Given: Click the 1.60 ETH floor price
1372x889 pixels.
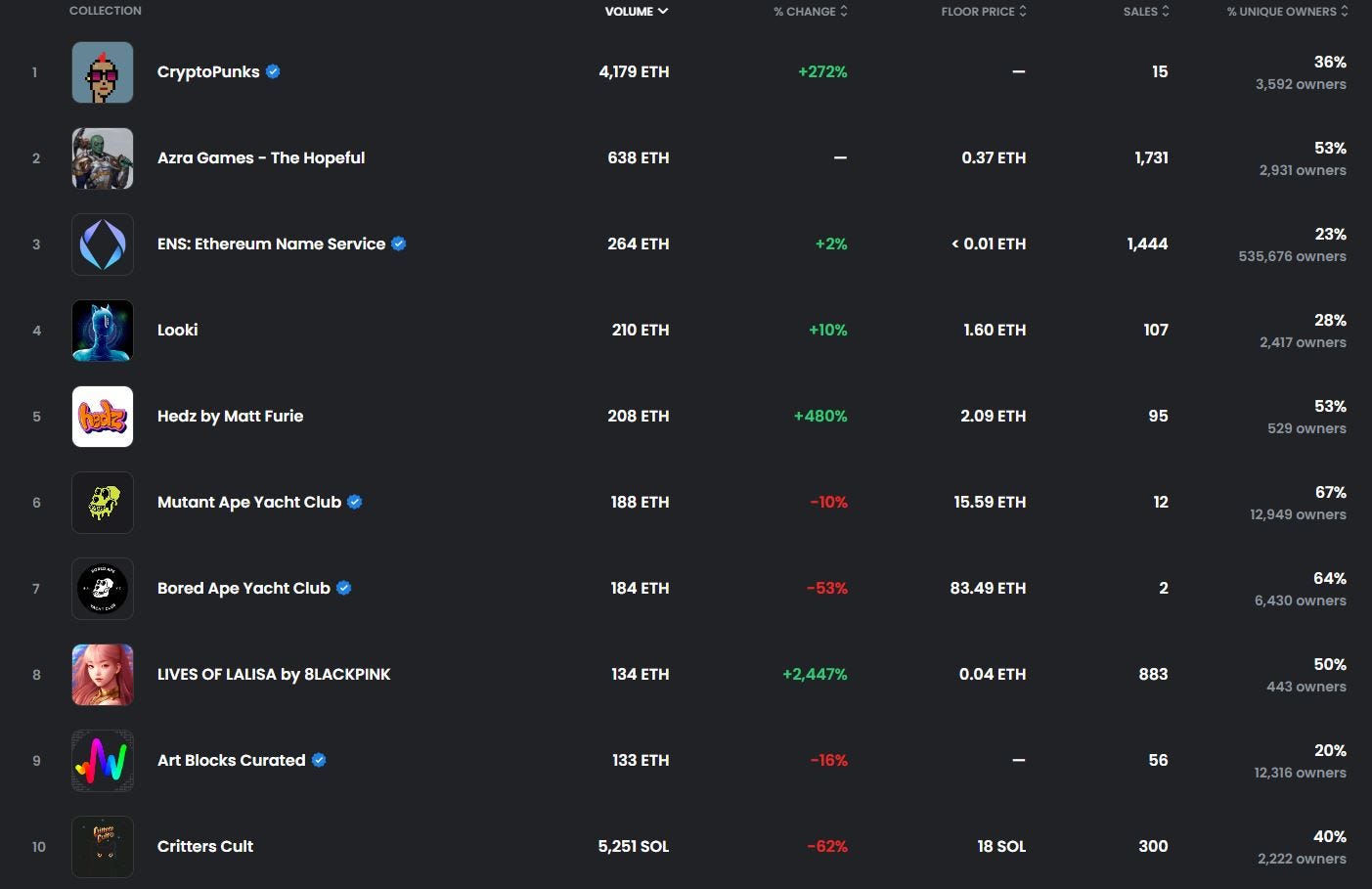Looking at the screenshot, I should tap(995, 330).
